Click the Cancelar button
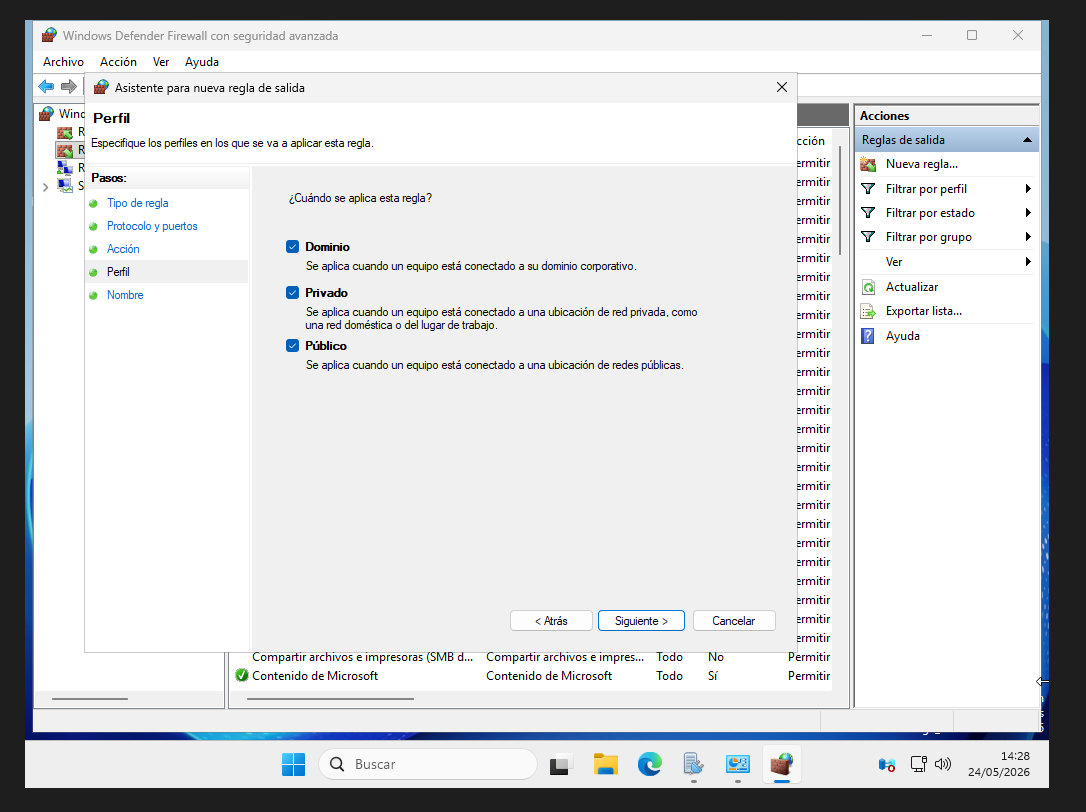The image size is (1086, 812). tap(734, 621)
